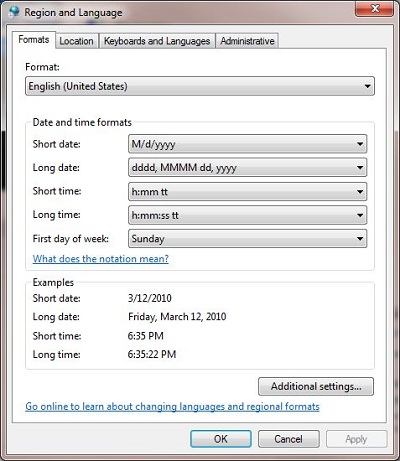Viewport: 400px width, 461px height.
Task: Close the Region and Language dialog
Action: (x=374, y=9)
